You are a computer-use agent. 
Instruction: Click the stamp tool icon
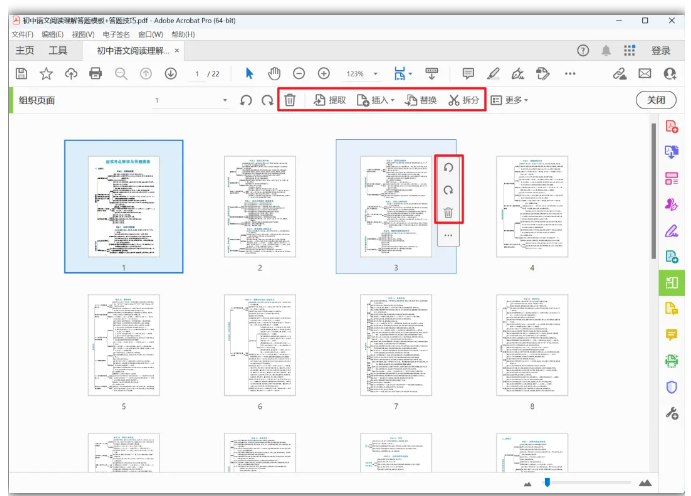(x=542, y=74)
